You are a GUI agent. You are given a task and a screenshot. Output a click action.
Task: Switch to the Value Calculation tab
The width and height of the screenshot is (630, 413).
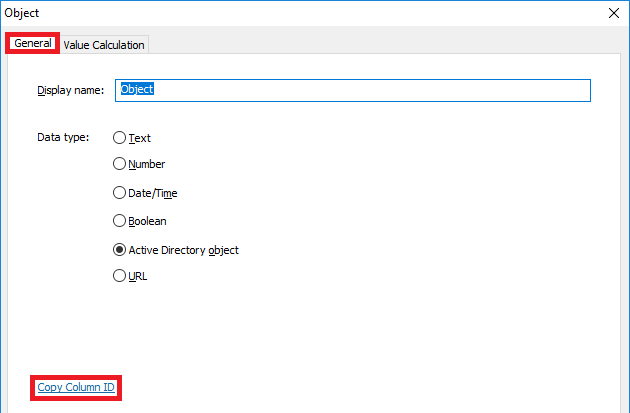104,45
